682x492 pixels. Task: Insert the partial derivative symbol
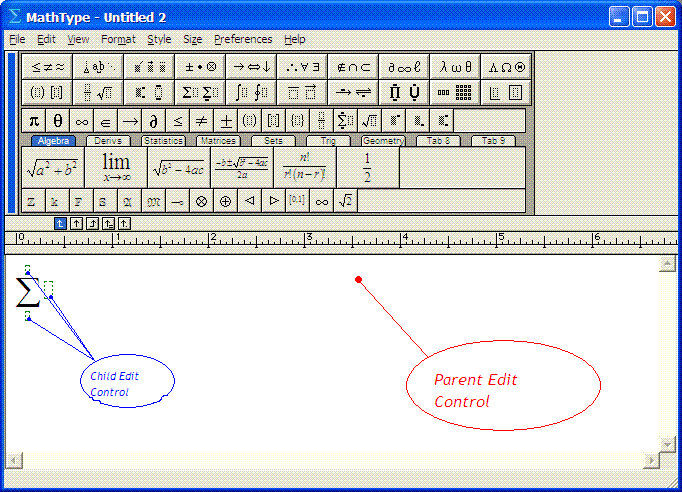pos(154,120)
